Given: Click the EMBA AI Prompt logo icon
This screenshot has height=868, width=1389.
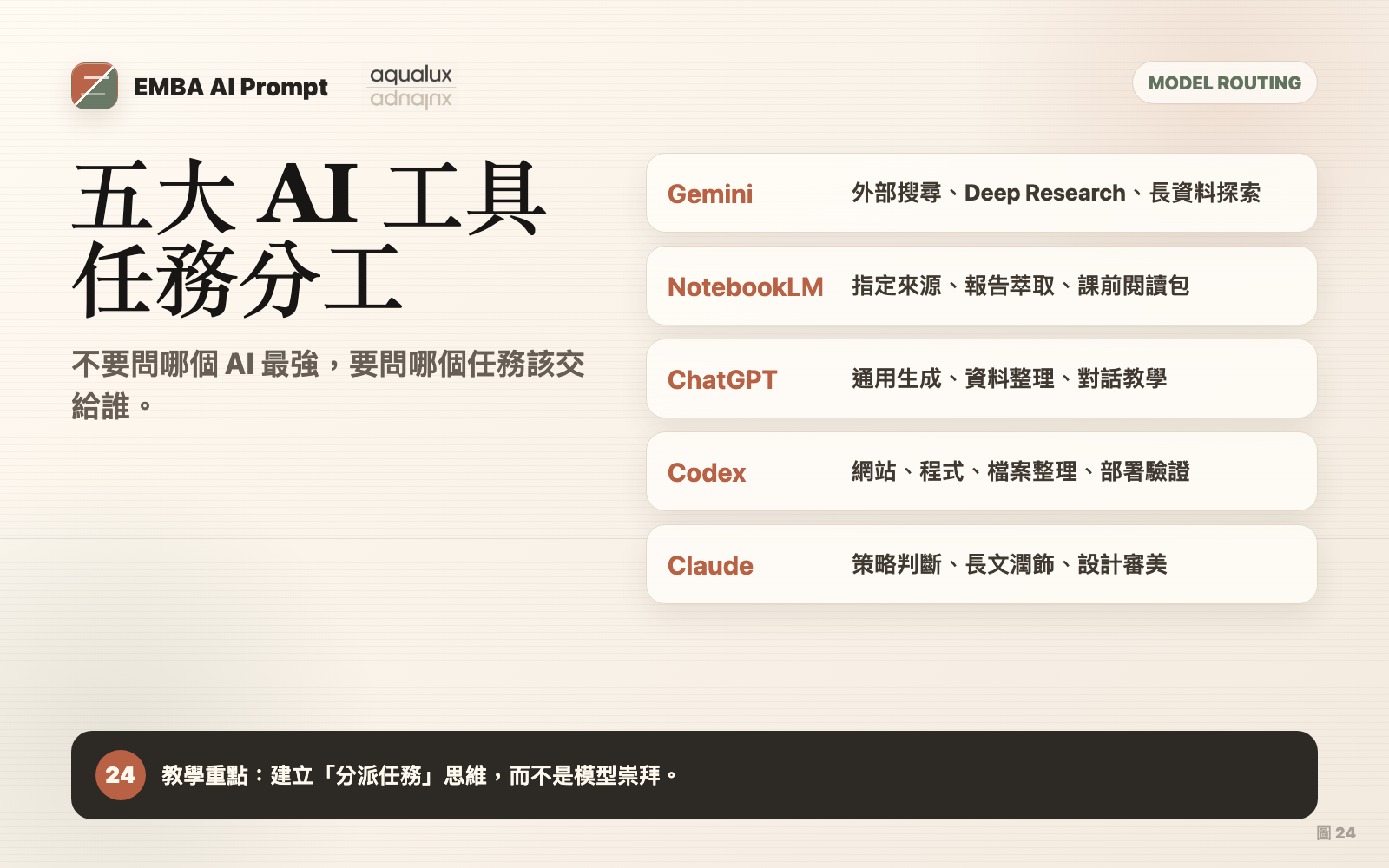Looking at the screenshot, I should [95, 86].
